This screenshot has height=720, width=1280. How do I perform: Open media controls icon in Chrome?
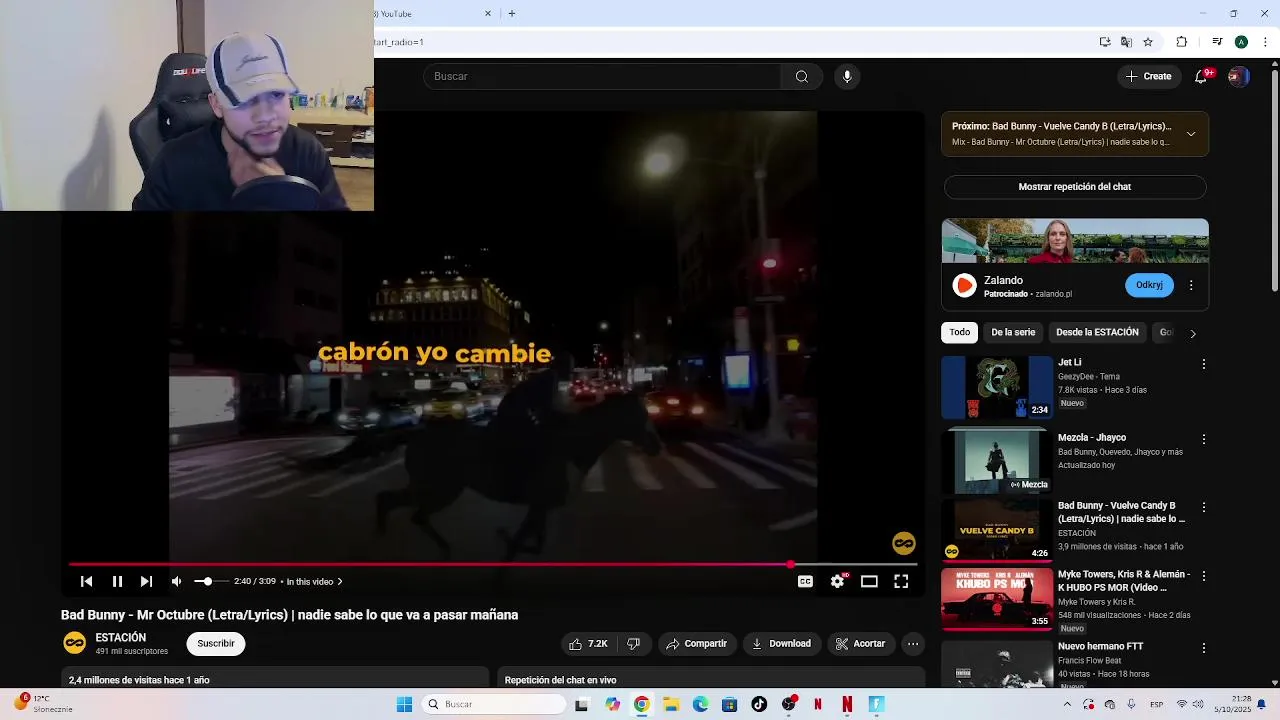click(1217, 42)
